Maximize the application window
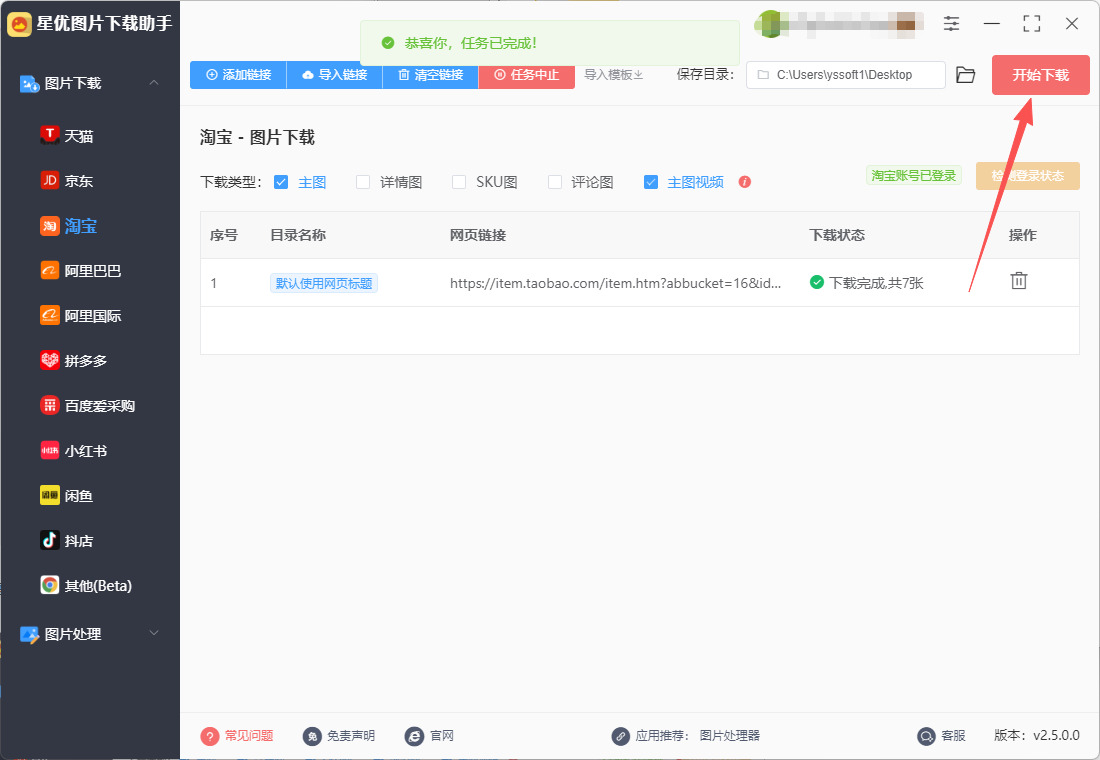The image size is (1100, 760). (x=1031, y=24)
